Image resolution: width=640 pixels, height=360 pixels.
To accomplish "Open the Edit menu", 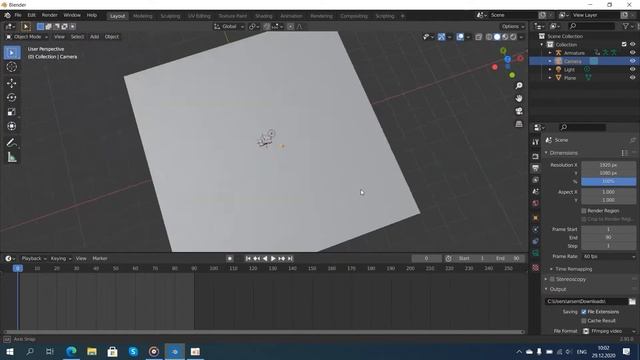I will tap(31, 15).
